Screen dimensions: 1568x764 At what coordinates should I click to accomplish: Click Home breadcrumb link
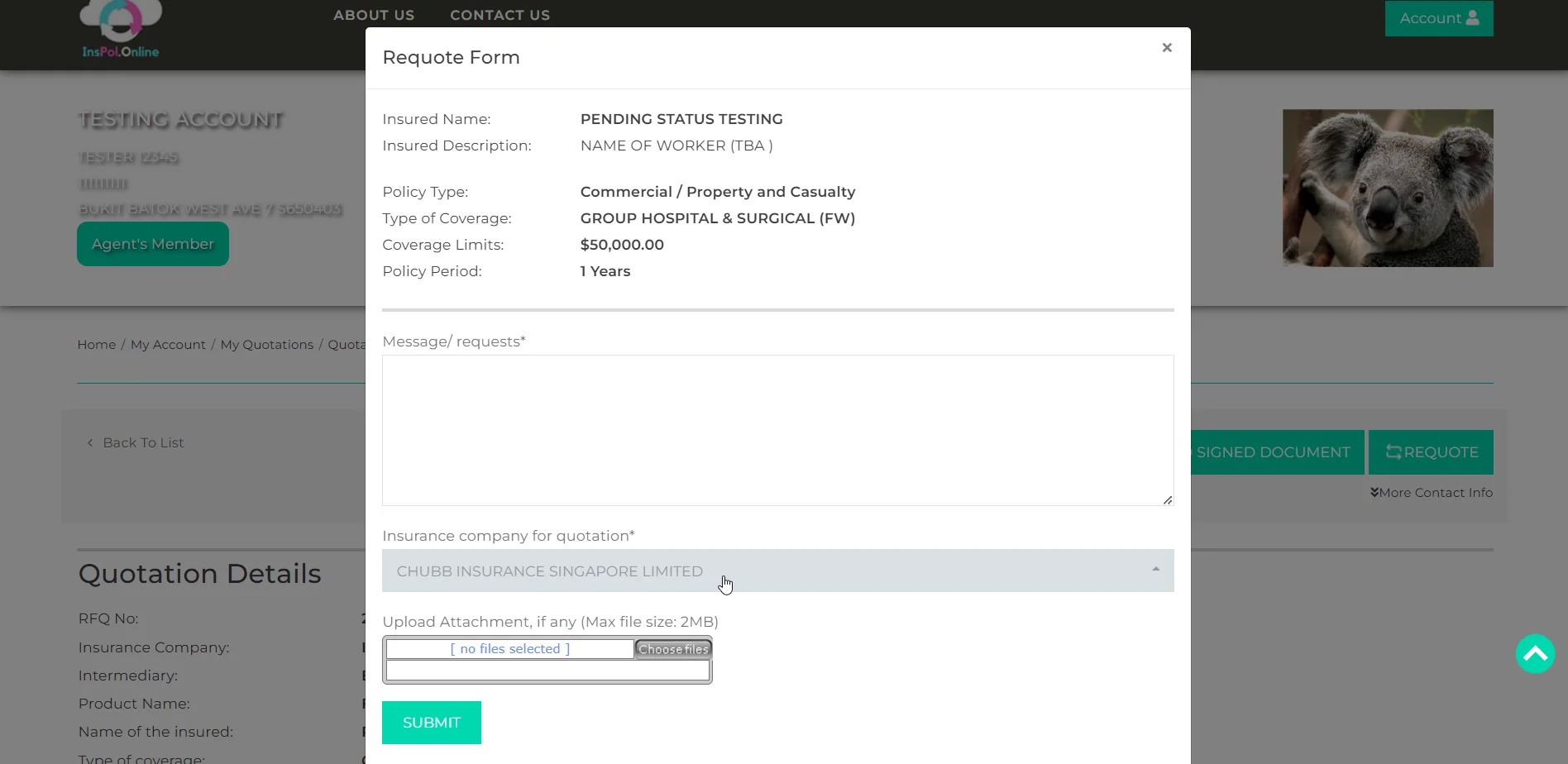pyautogui.click(x=97, y=345)
